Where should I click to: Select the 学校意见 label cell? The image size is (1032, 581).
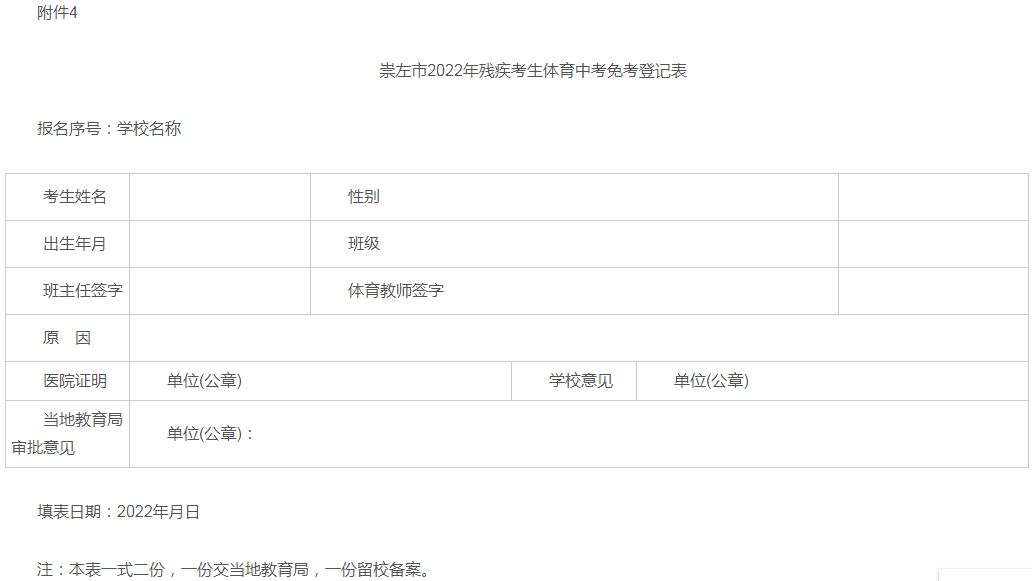click(x=574, y=381)
